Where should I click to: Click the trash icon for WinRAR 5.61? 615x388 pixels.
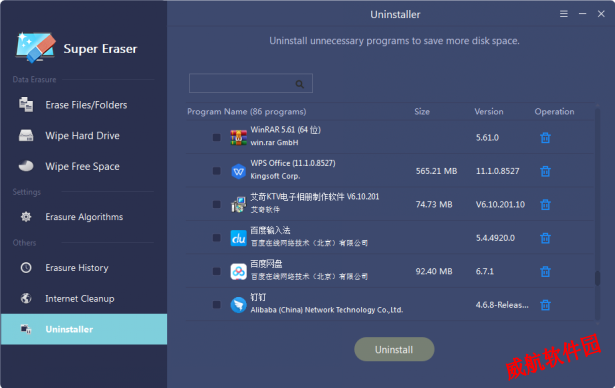click(x=545, y=138)
